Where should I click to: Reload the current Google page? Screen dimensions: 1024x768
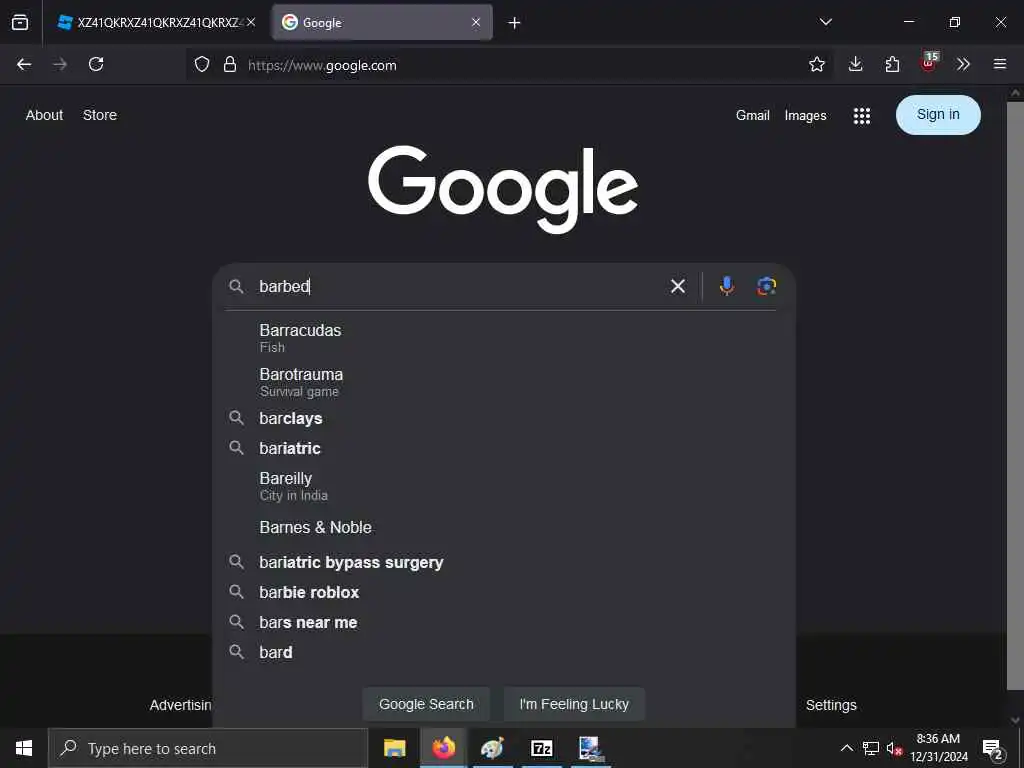96,64
